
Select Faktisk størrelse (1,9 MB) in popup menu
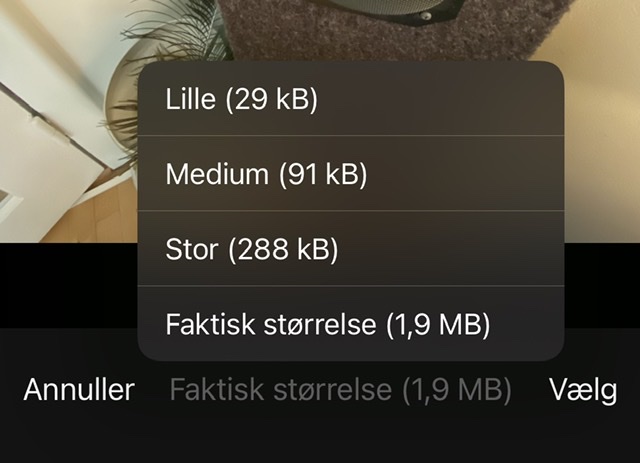click(x=351, y=324)
